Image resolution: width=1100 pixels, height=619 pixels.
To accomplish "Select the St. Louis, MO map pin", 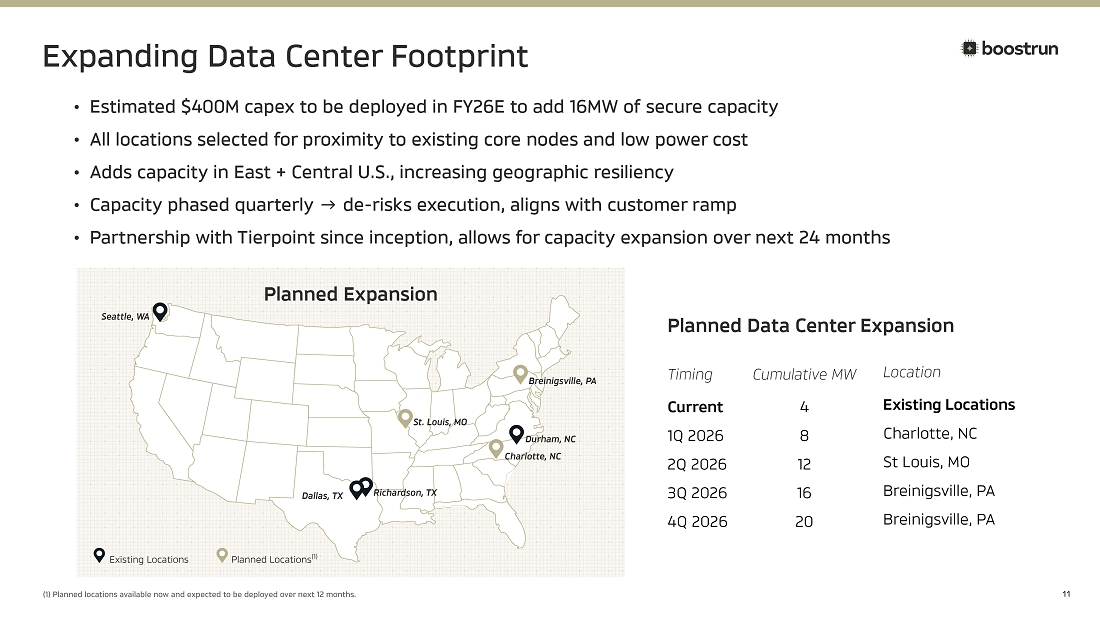I will click(405, 417).
